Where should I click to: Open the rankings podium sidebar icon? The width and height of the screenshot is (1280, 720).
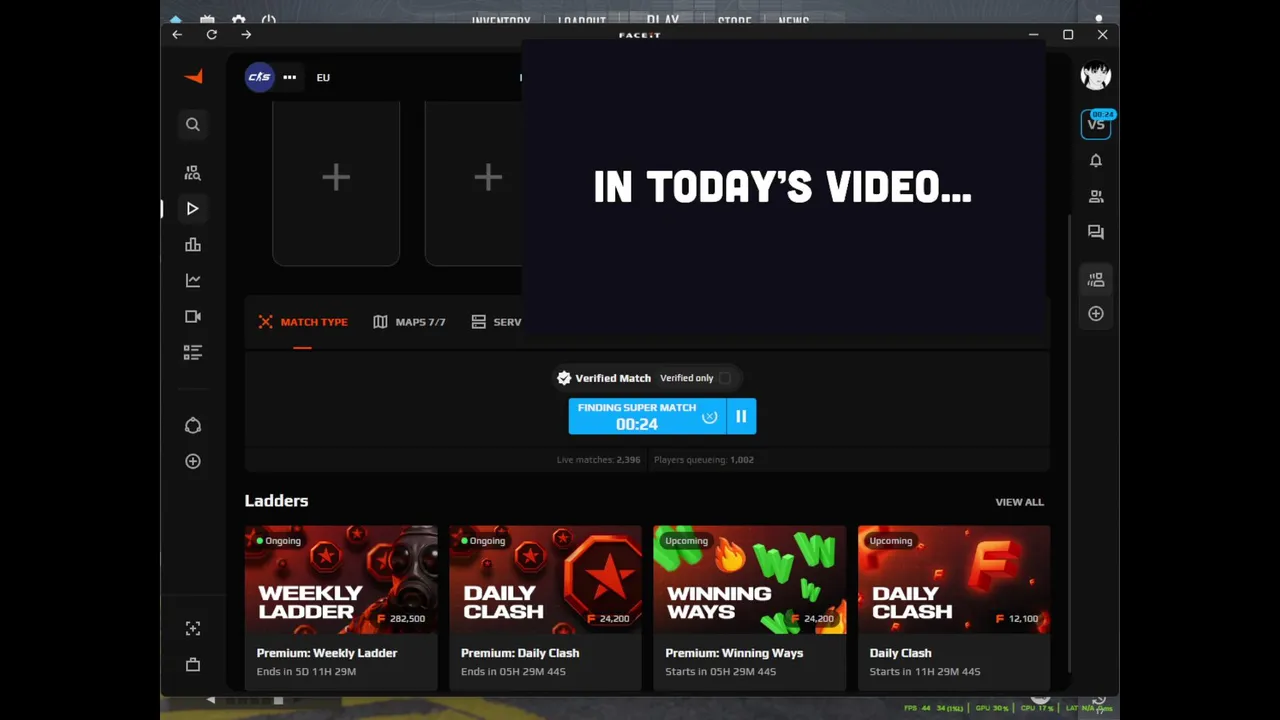[x=193, y=245]
